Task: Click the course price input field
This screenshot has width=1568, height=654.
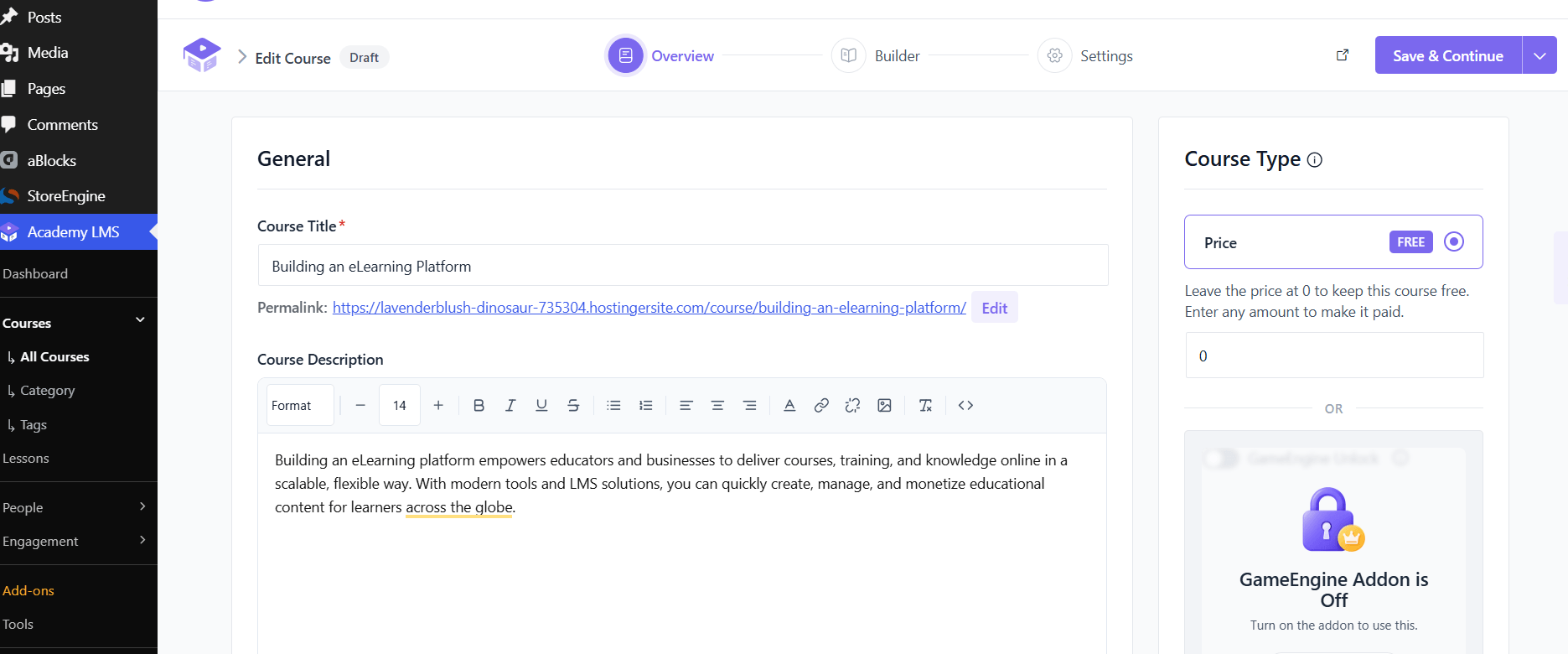Action: click(1334, 356)
